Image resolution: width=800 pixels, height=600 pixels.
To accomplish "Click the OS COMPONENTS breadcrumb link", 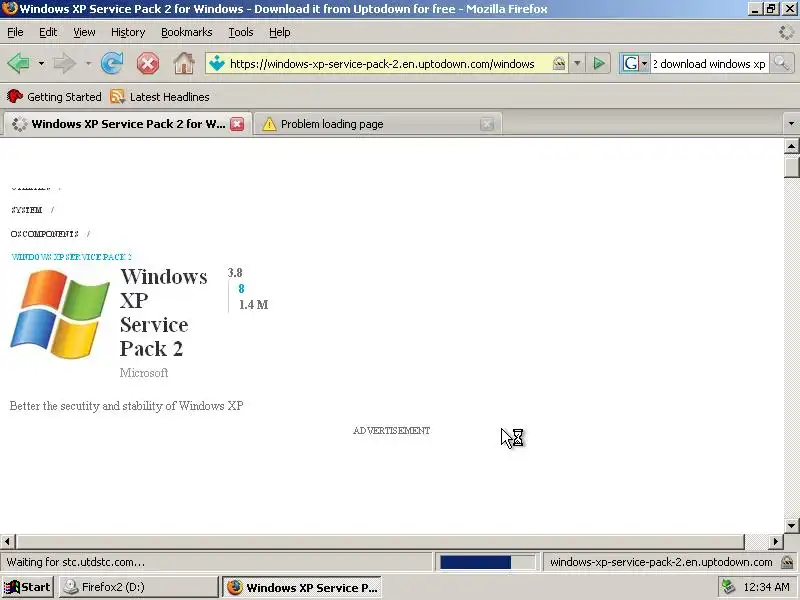I will click(44, 234).
